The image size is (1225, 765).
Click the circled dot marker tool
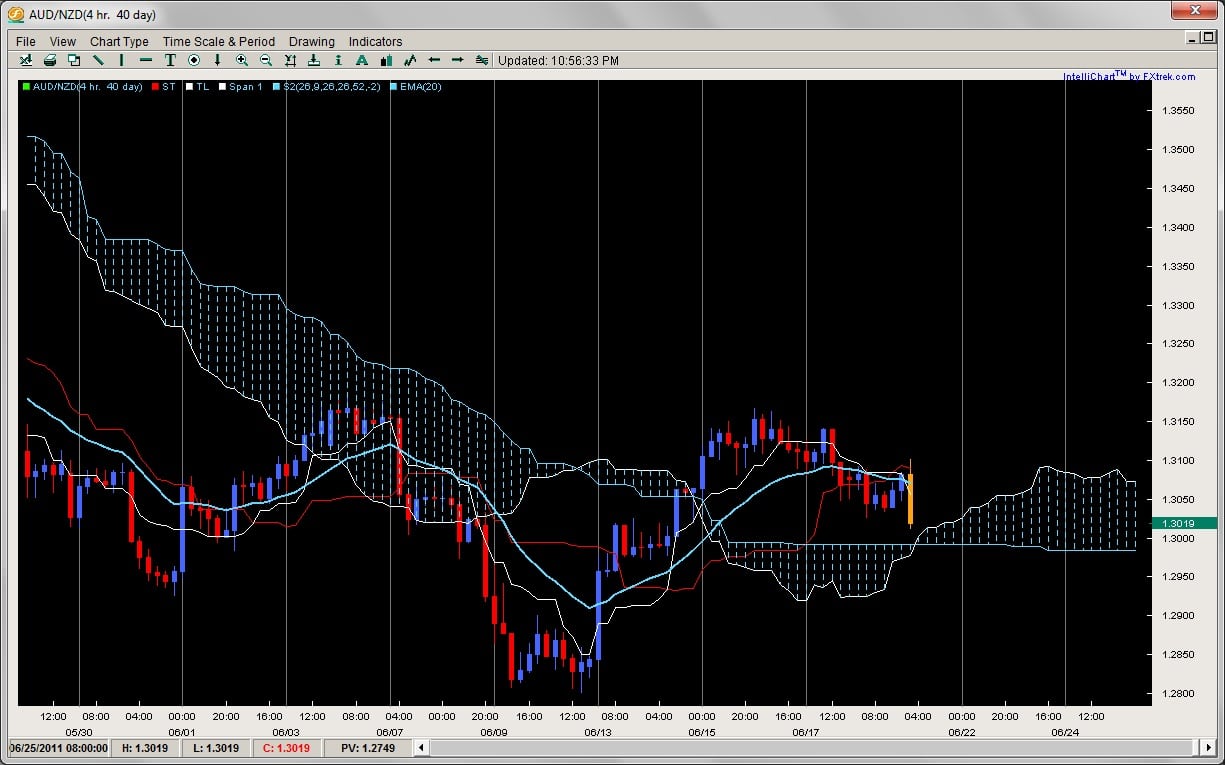(x=194, y=60)
